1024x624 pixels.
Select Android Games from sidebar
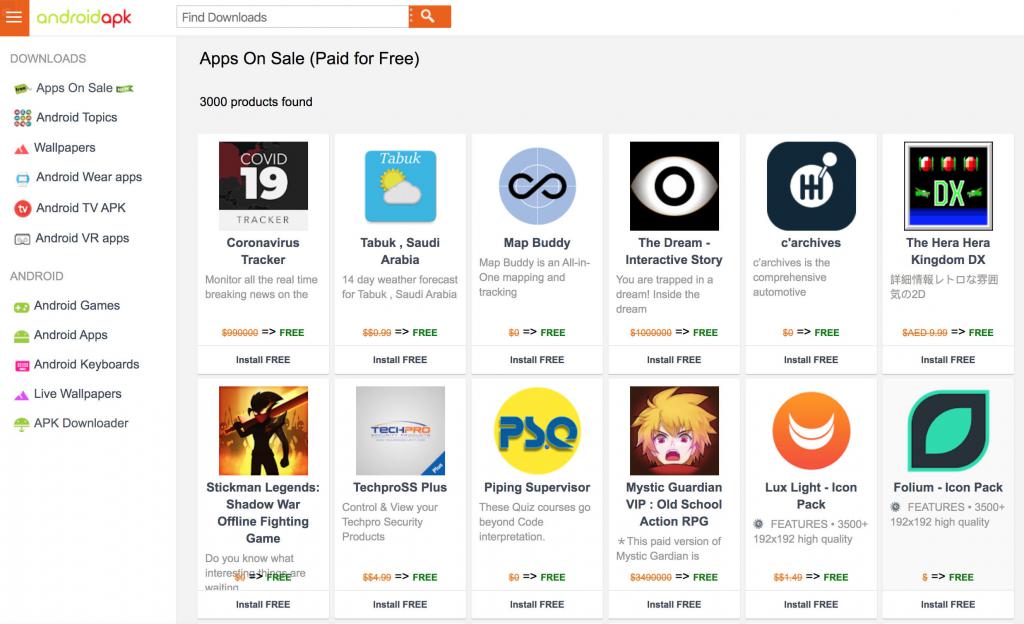tap(76, 306)
